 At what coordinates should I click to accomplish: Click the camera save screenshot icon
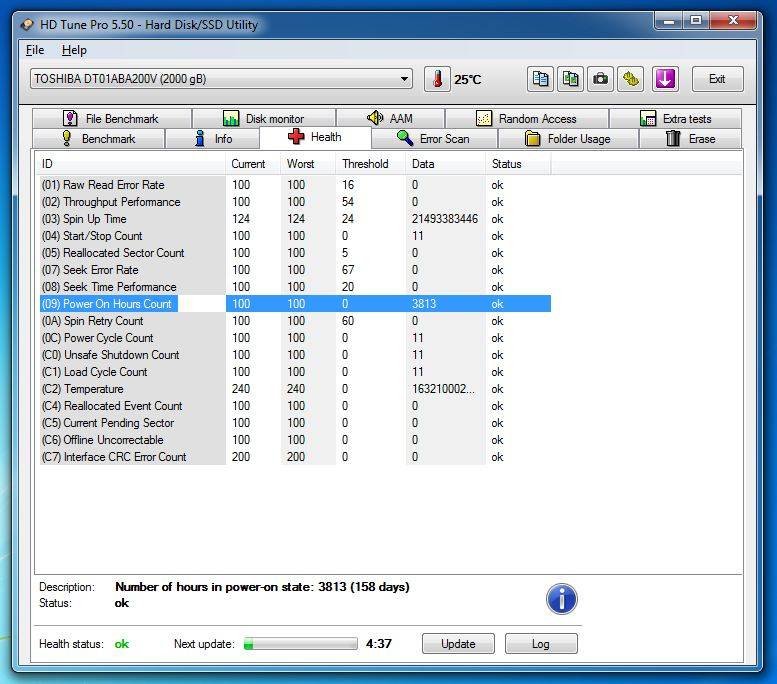tap(601, 79)
